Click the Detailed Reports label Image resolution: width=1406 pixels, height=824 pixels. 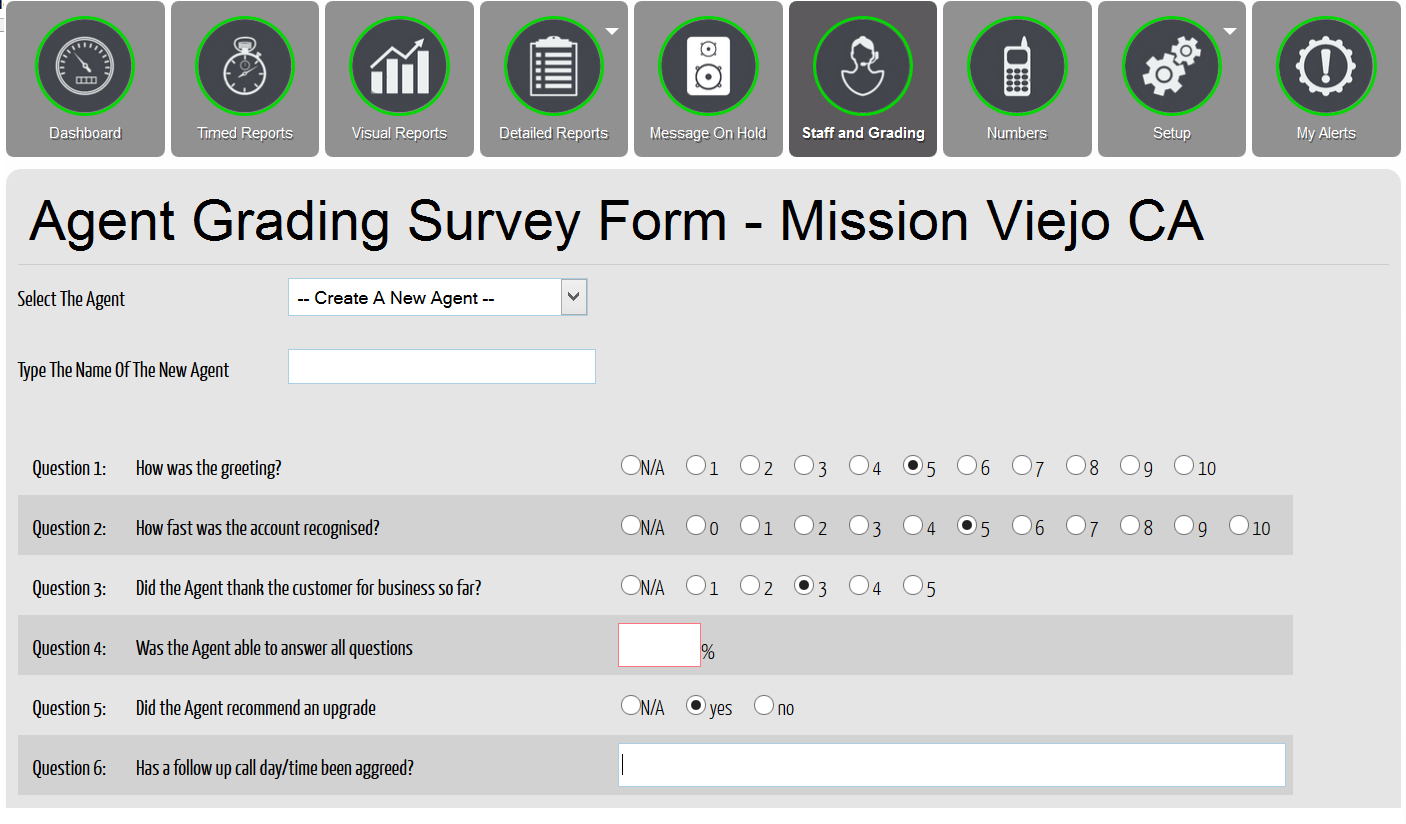point(553,133)
